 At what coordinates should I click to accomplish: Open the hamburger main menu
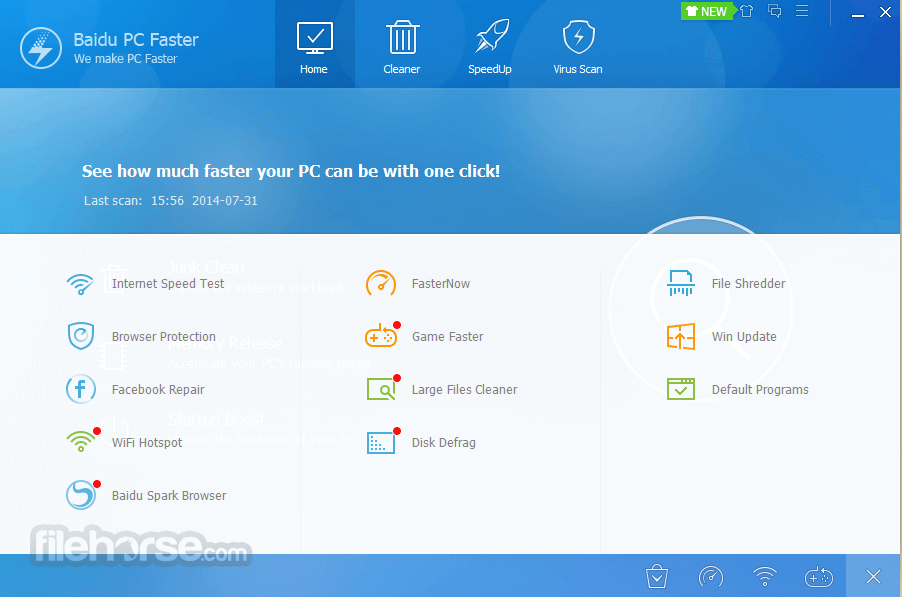click(x=802, y=11)
